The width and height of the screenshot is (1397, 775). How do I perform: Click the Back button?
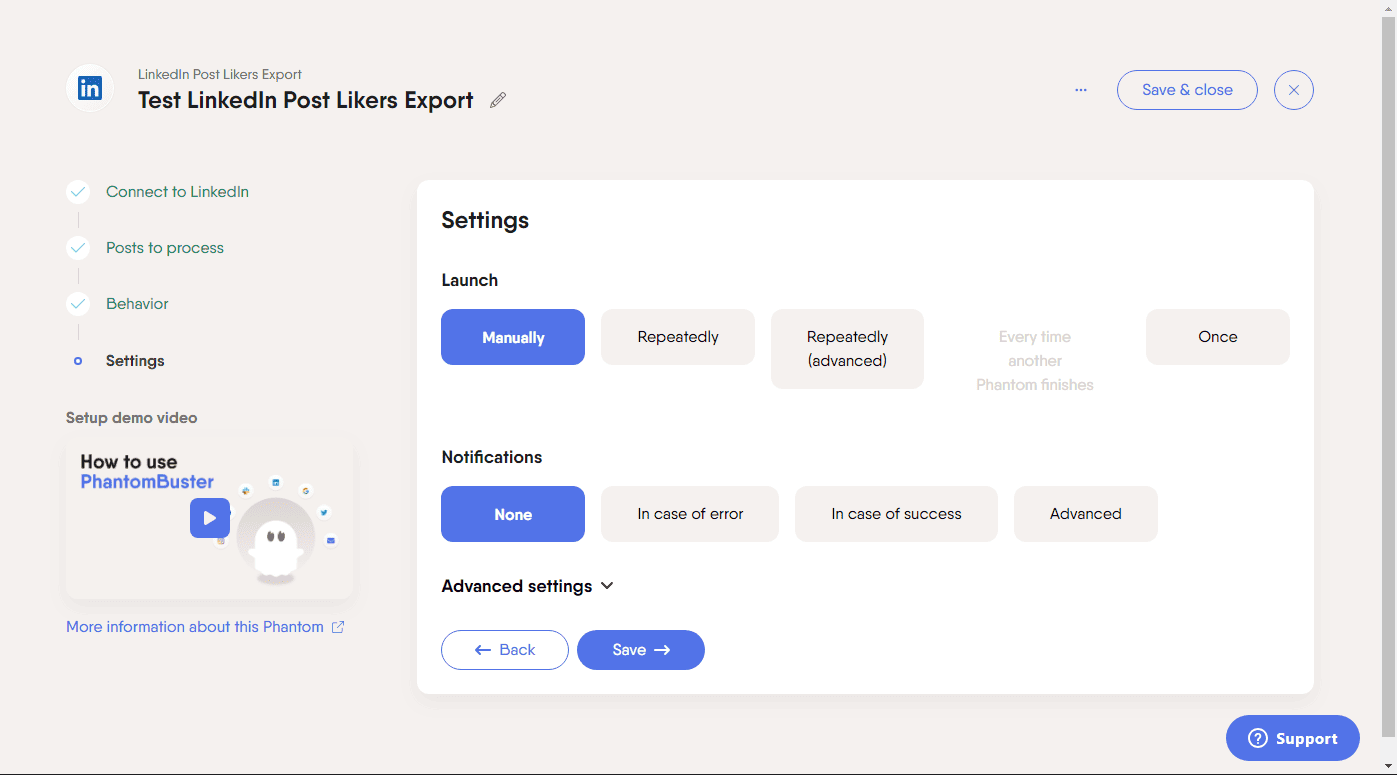tap(505, 650)
